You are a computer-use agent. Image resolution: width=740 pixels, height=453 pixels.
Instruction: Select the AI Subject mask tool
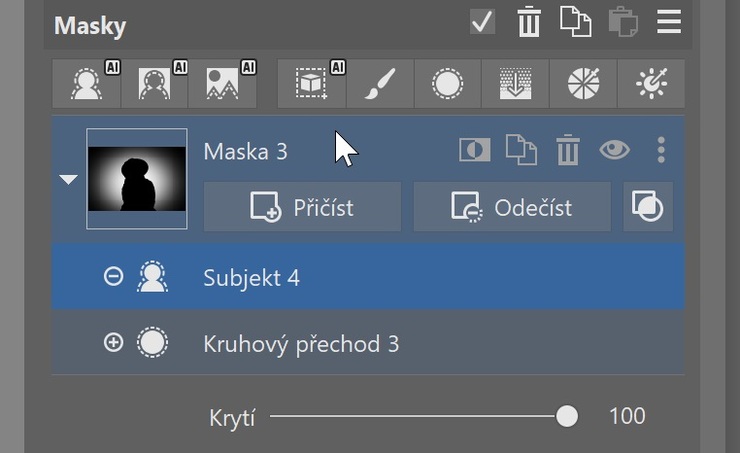click(x=86, y=84)
